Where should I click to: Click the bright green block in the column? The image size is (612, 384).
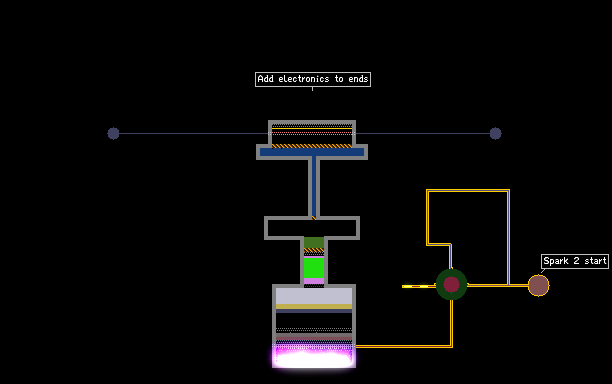(314, 268)
